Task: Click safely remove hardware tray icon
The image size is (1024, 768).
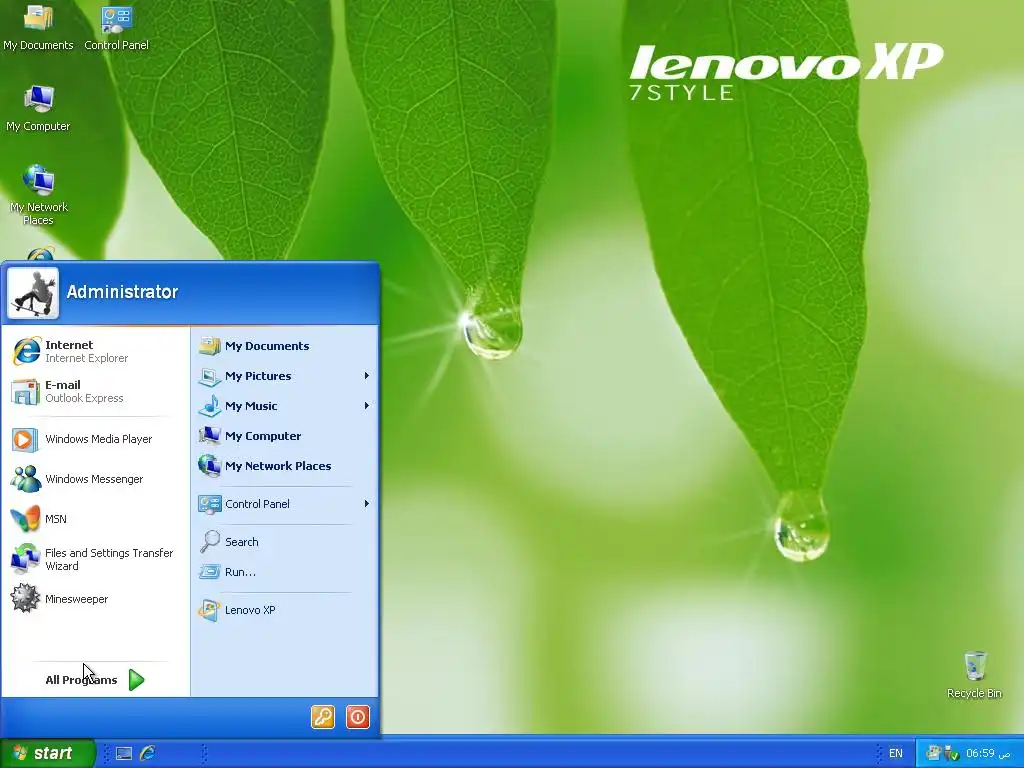Action: click(x=952, y=754)
